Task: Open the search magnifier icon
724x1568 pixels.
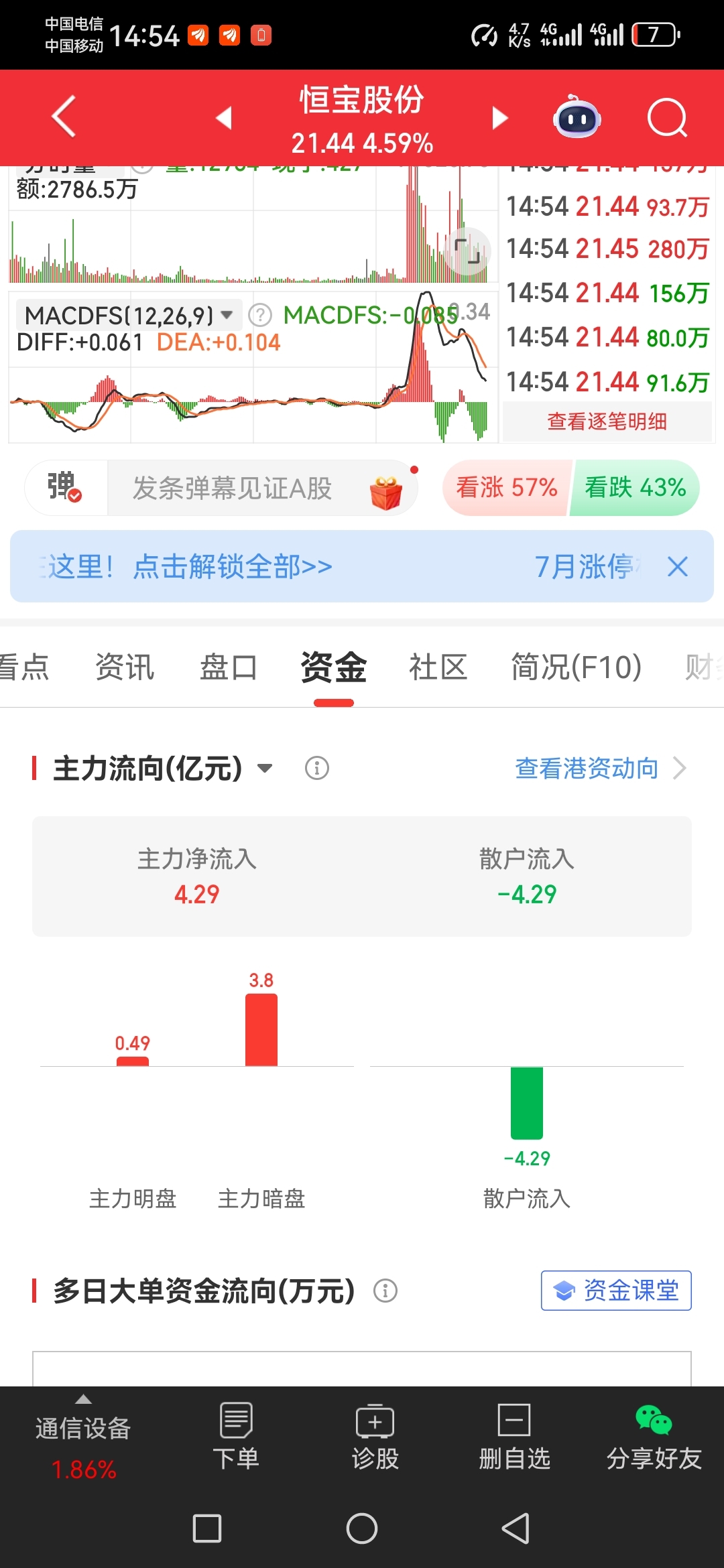Action: coord(668,118)
